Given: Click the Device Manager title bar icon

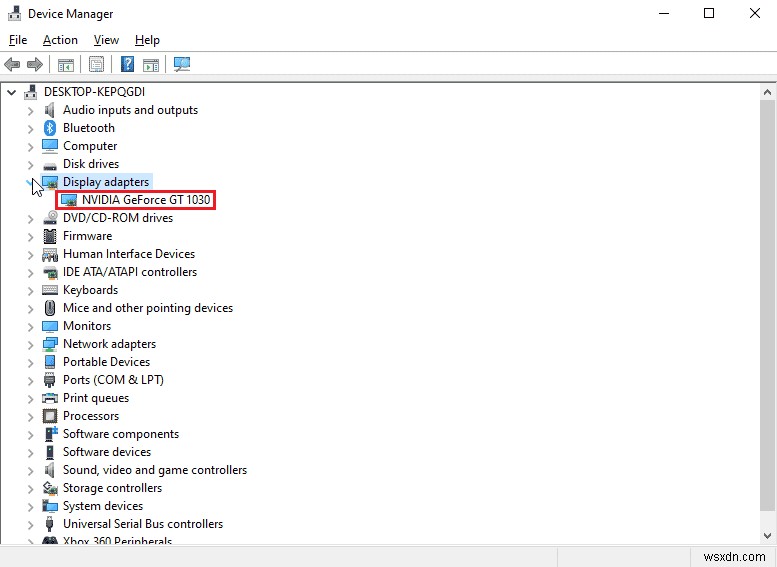Looking at the screenshot, I should pos(15,14).
